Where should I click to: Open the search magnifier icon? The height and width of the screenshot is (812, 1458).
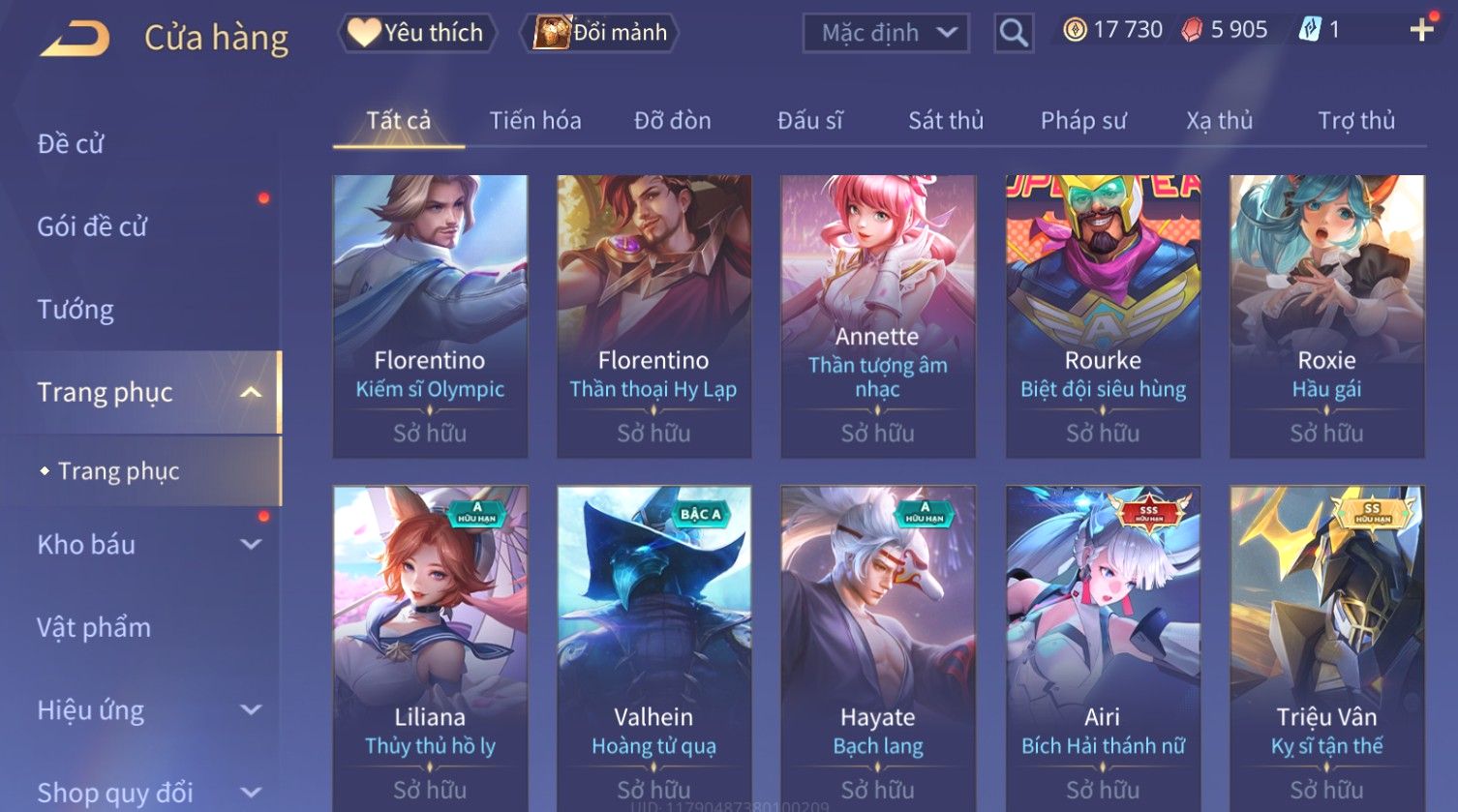[x=1014, y=33]
